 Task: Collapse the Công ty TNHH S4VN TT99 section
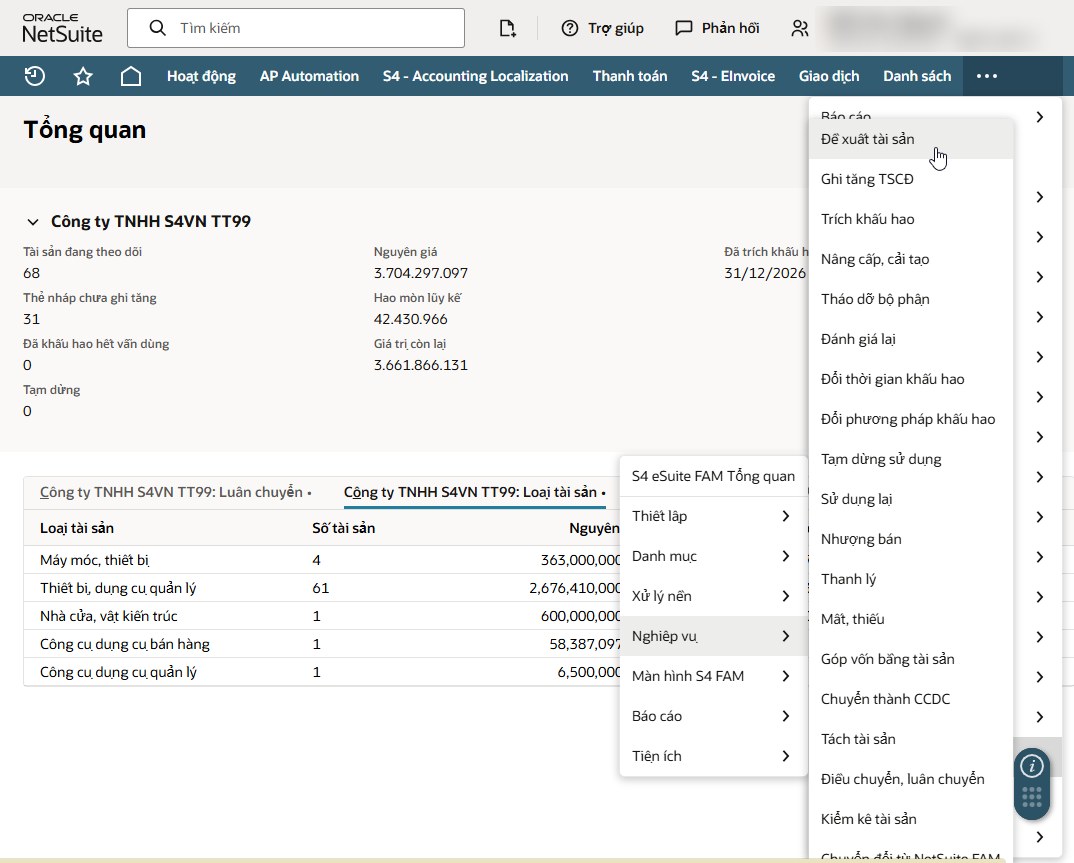(32, 222)
